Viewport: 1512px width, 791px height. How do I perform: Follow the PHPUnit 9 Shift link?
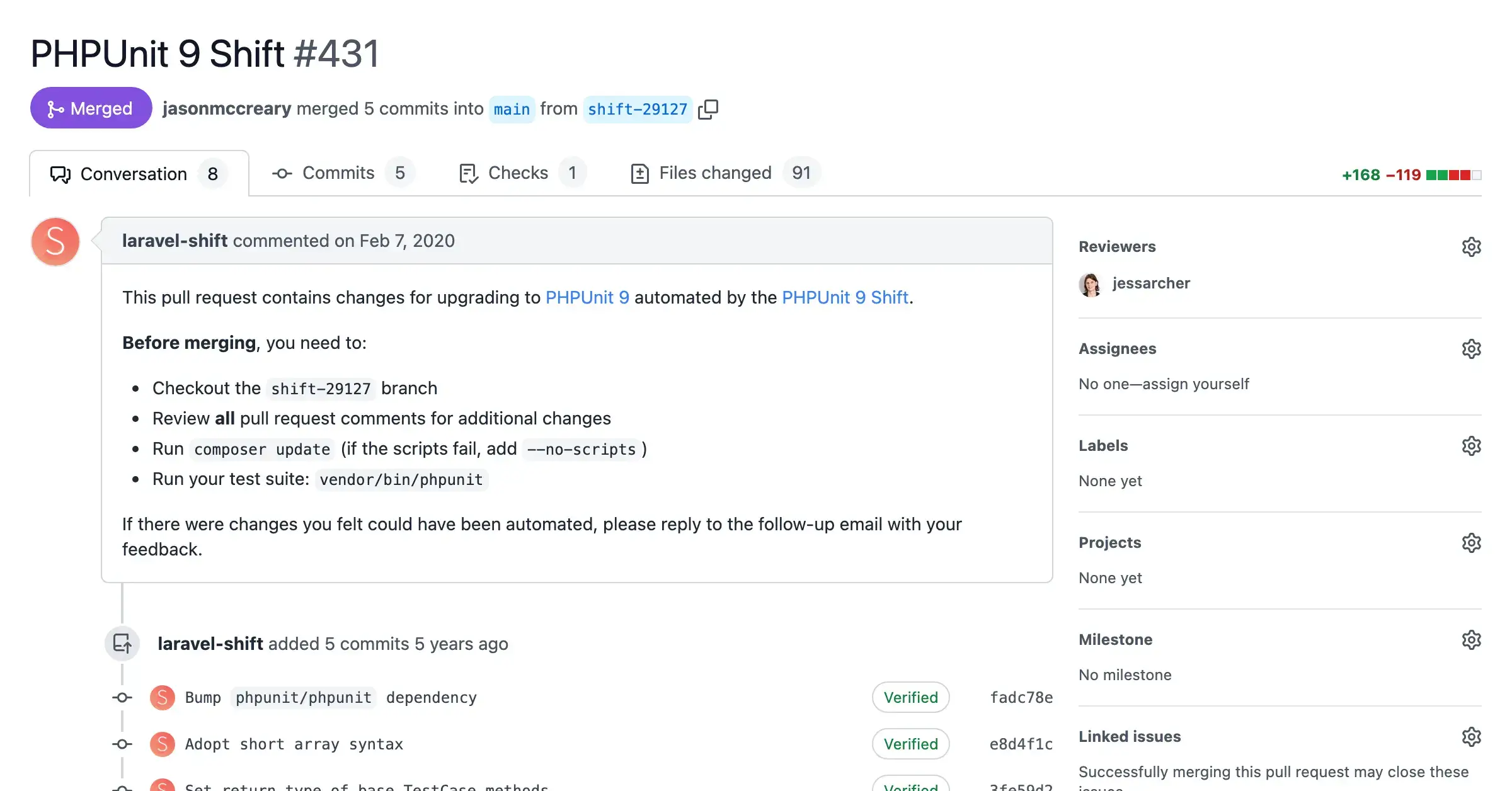pos(845,297)
